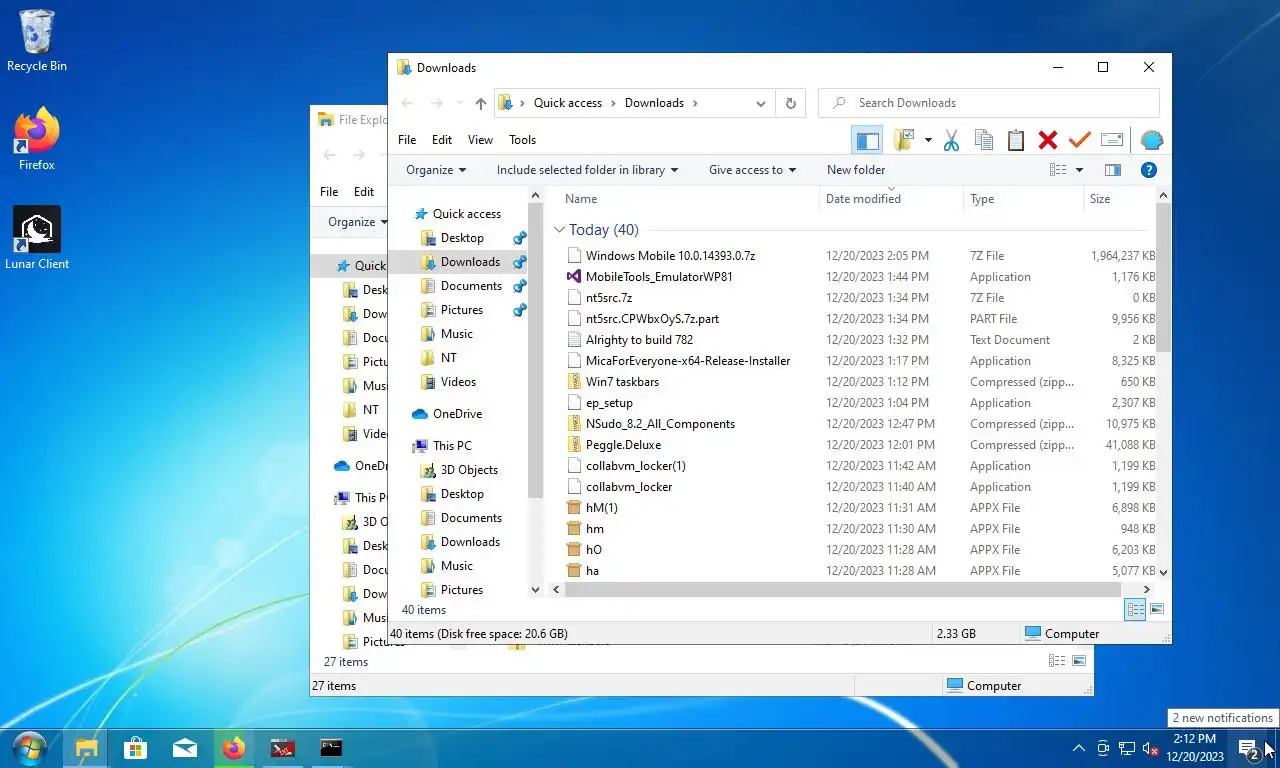Image resolution: width=1280 pixels, height=768 pixels.
Task: Click the blue shell icon in toolbar
Action: click(1151, 141)
